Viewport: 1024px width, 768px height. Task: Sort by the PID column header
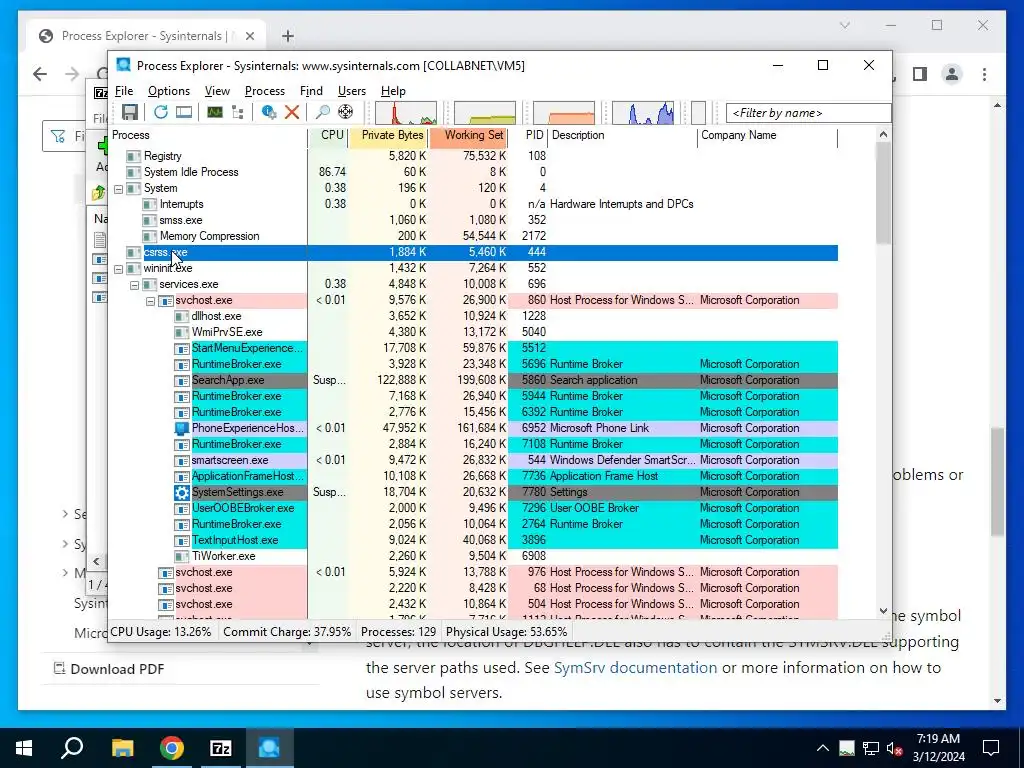click(x=528, y=135)
